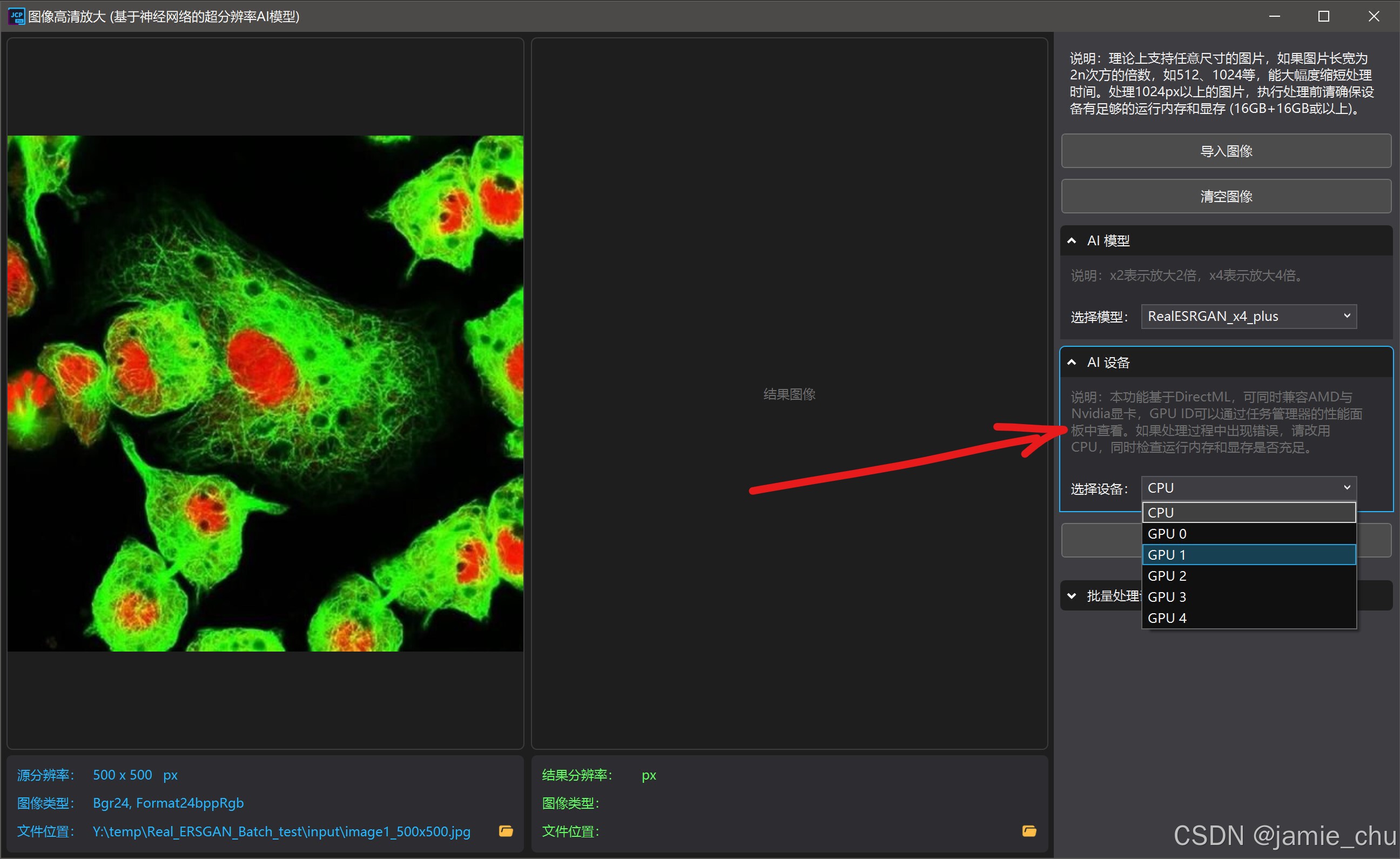Click the source cell image preview

pos(265,393)
